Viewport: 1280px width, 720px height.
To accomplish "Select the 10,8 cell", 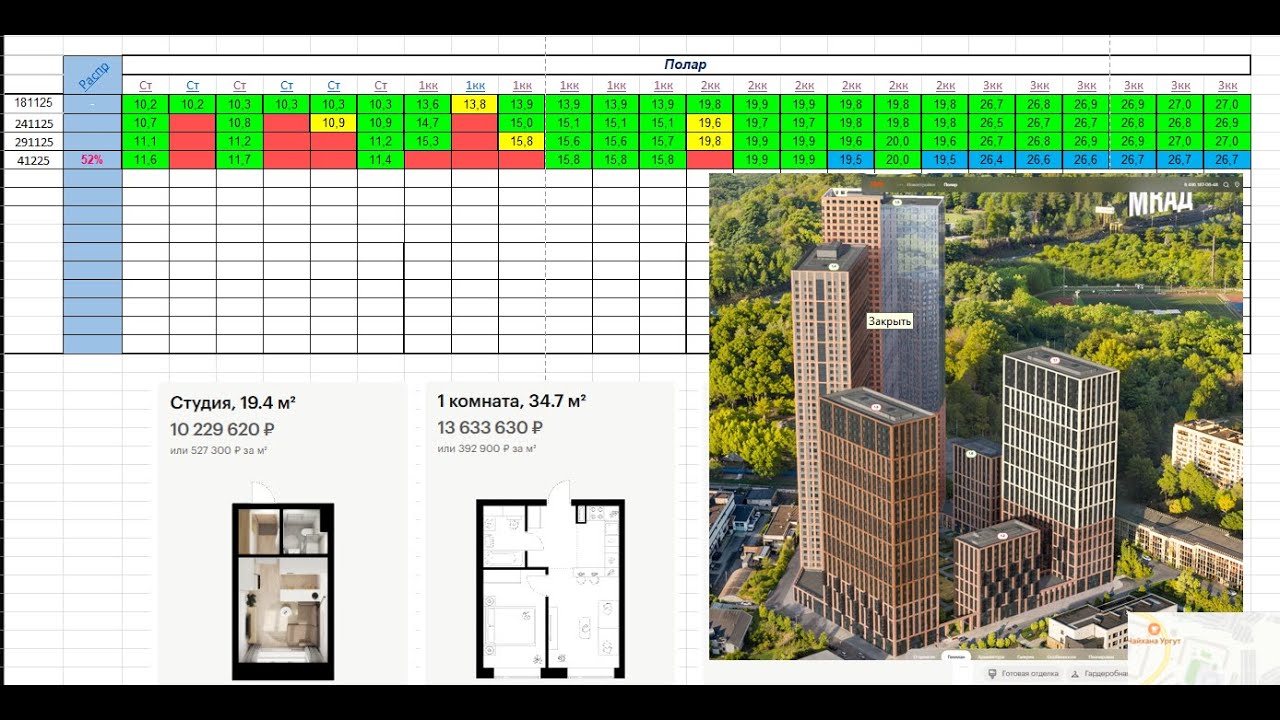I will tap(240, 123).
